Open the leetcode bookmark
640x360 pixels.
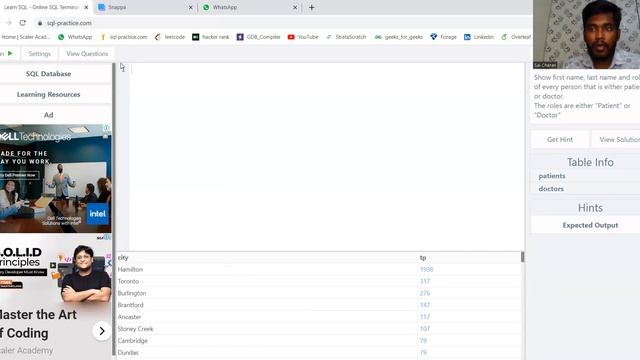pyautogui.click(x=170, y=37)
